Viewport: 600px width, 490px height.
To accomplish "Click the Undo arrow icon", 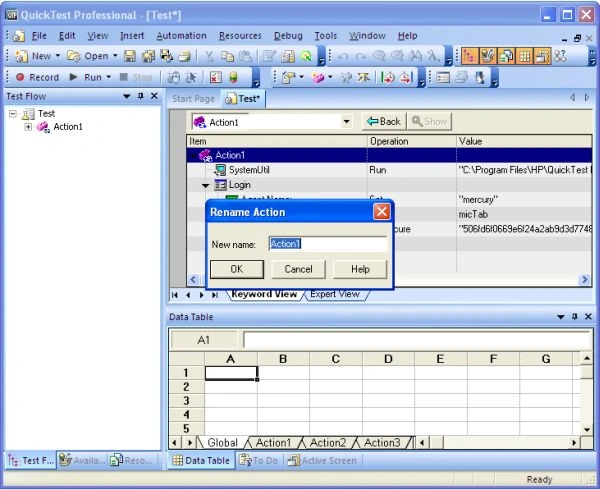I will [x=343, y=57].
